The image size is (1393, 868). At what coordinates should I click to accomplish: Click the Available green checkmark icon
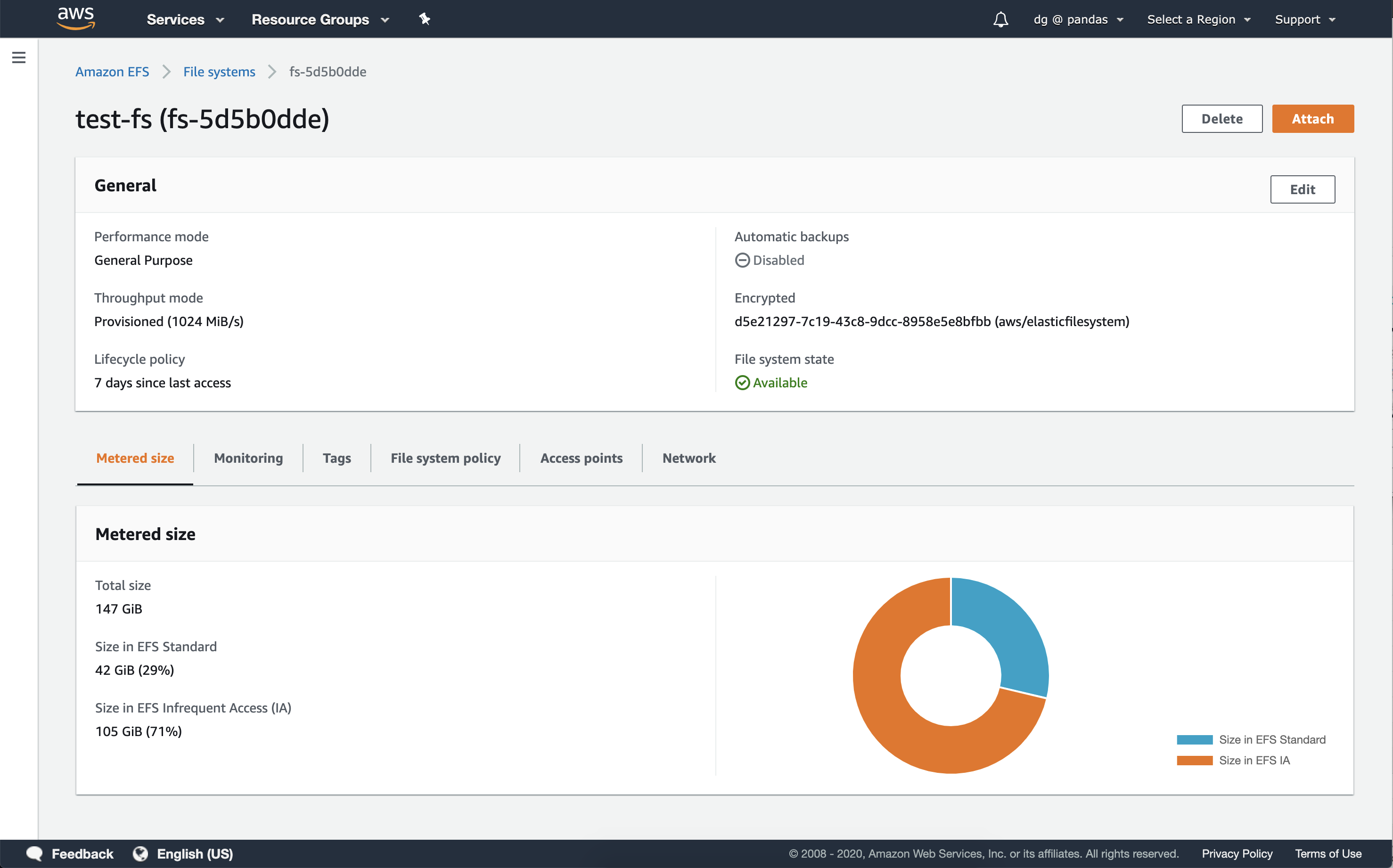[x=742, y=383]
